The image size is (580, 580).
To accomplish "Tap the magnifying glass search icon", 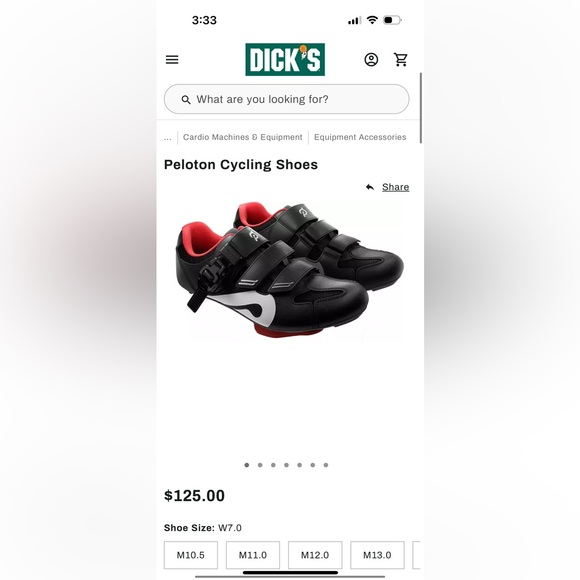I will point(186,100).
